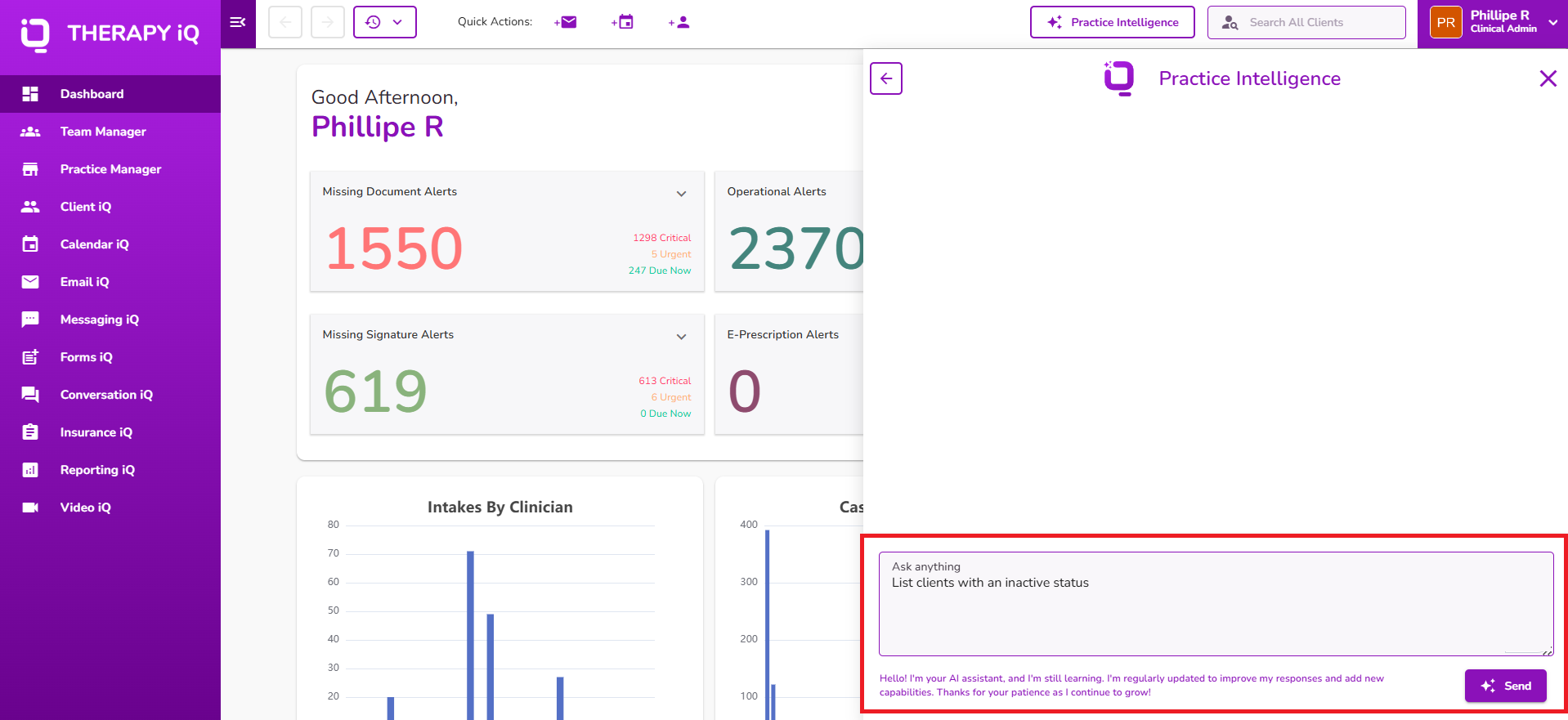Open Client iQ menu item
Screen dimensions: 1568x720
click(110, 207)
